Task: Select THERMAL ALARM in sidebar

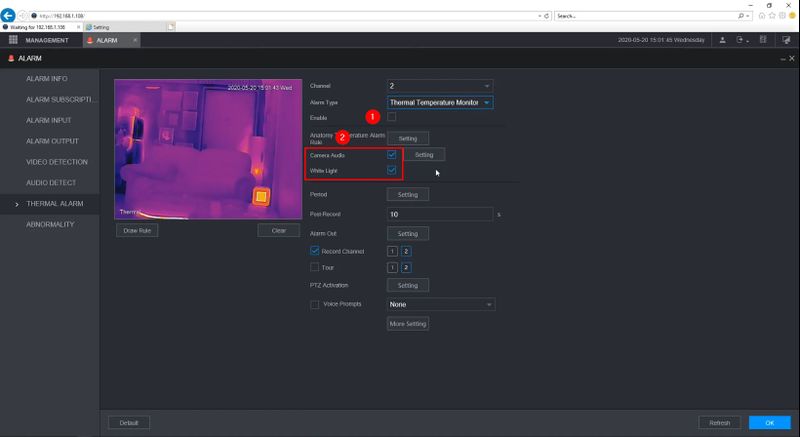Action: pyautogui.click(x=55, y=203)
